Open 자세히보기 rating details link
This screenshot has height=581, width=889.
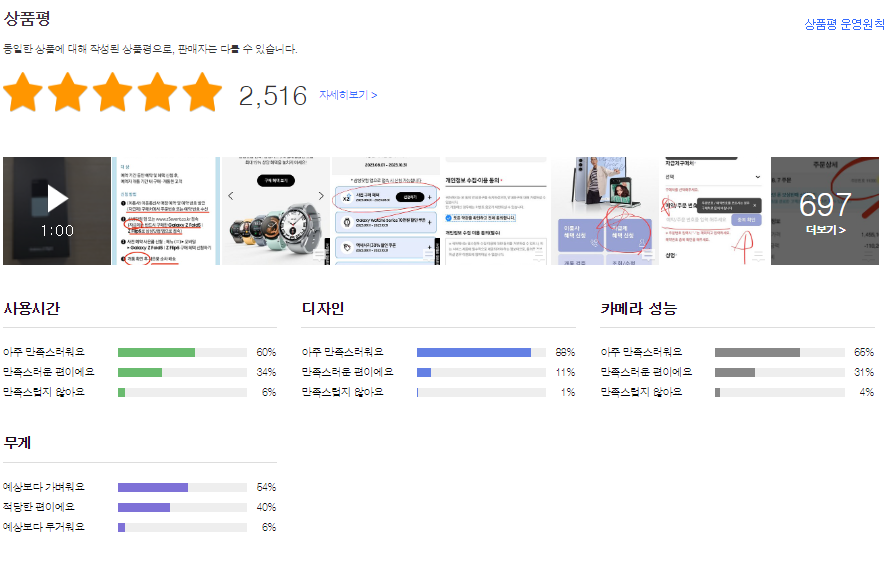348,95
